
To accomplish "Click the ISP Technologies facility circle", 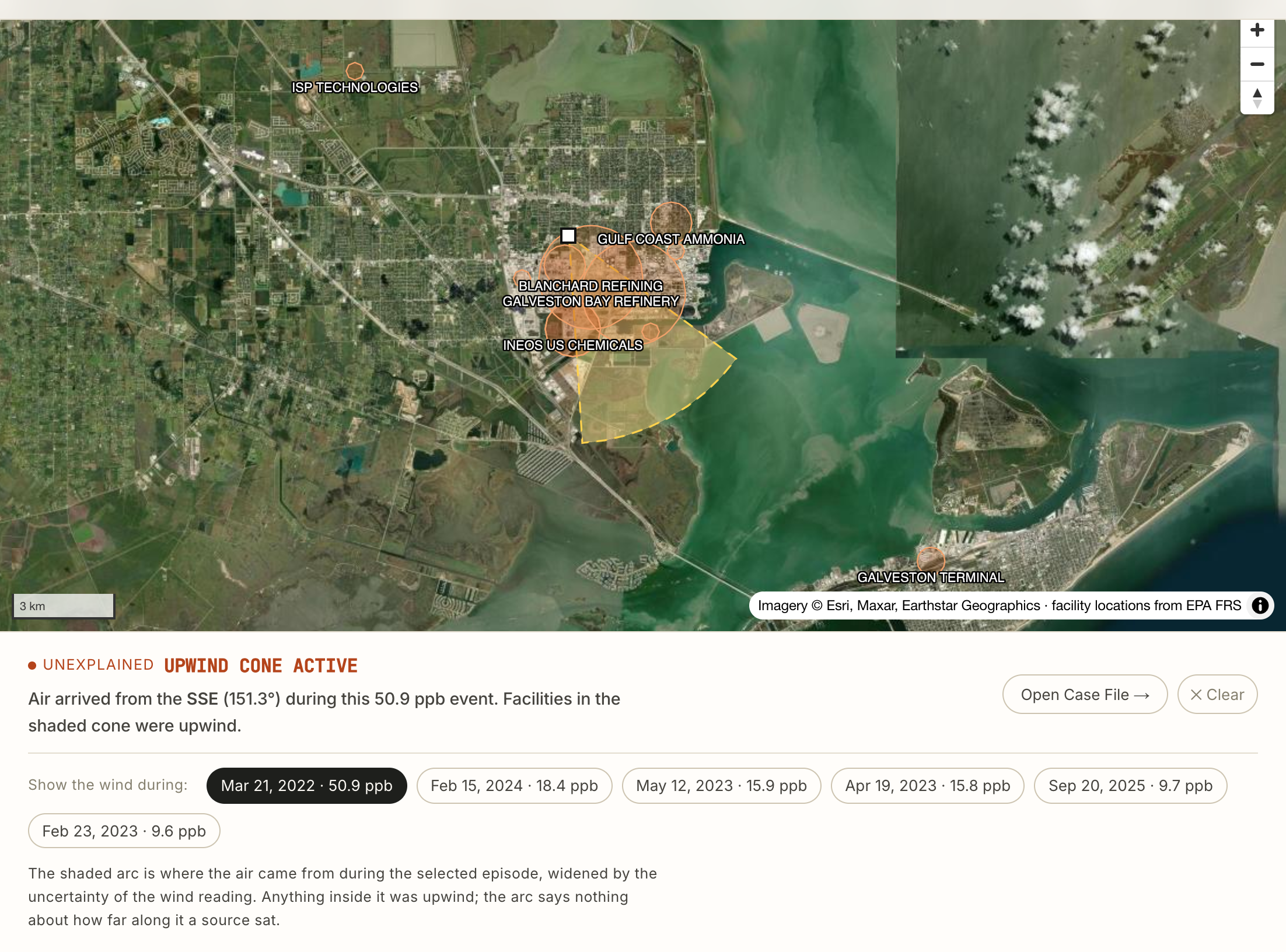I will coord(355,71).
